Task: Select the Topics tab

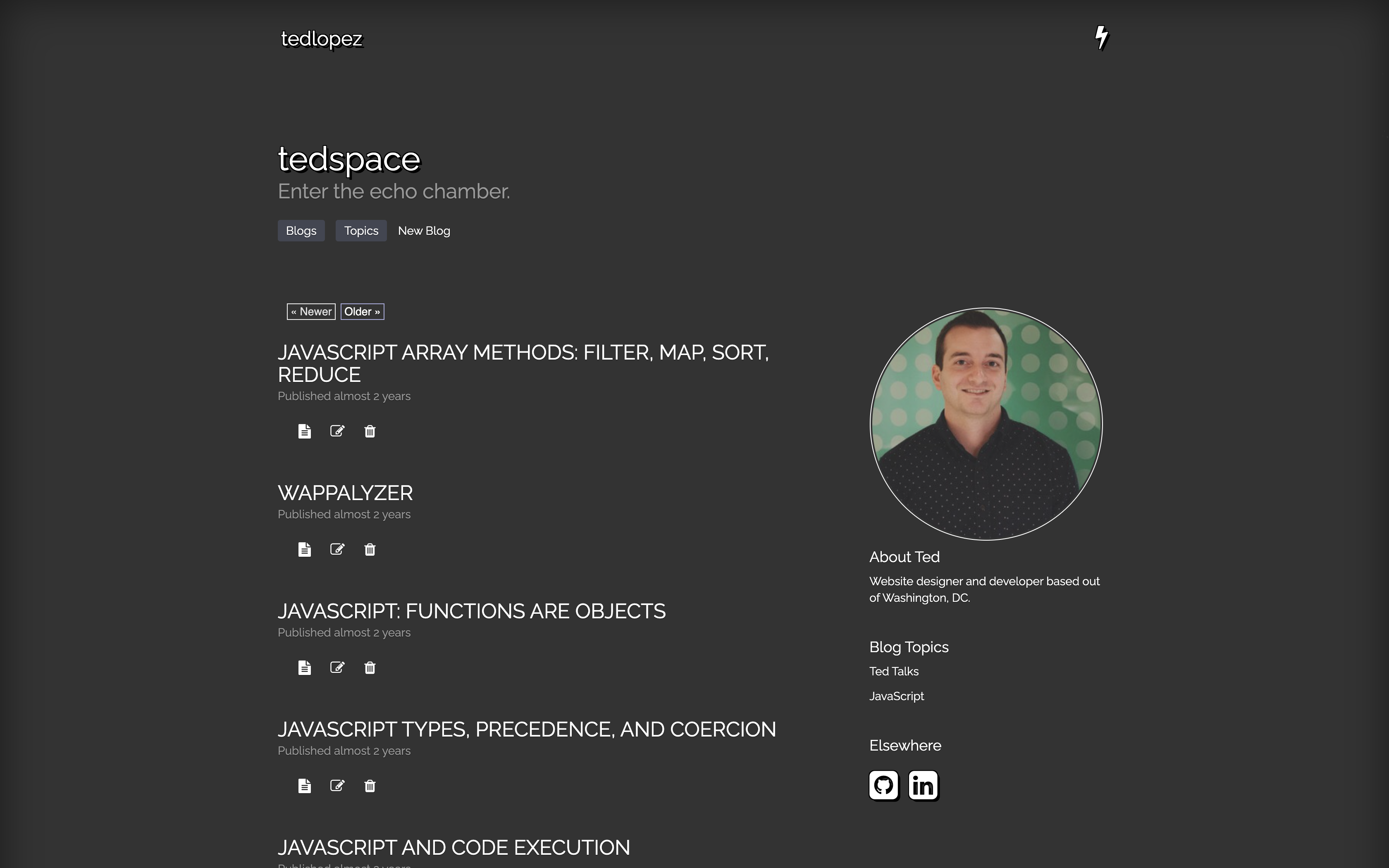Action: coord(361,231)
